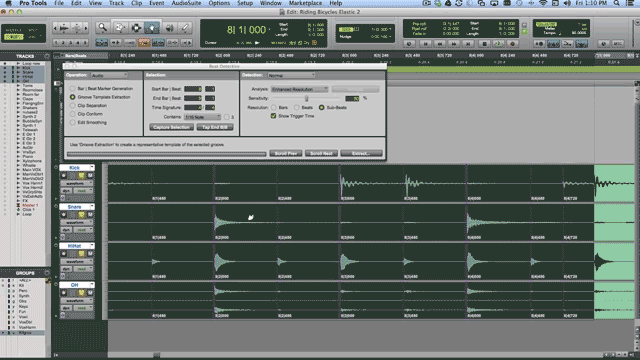Mute the Snare track
The width and height of the screenshot is (640, 360).
tap(90, 215)
